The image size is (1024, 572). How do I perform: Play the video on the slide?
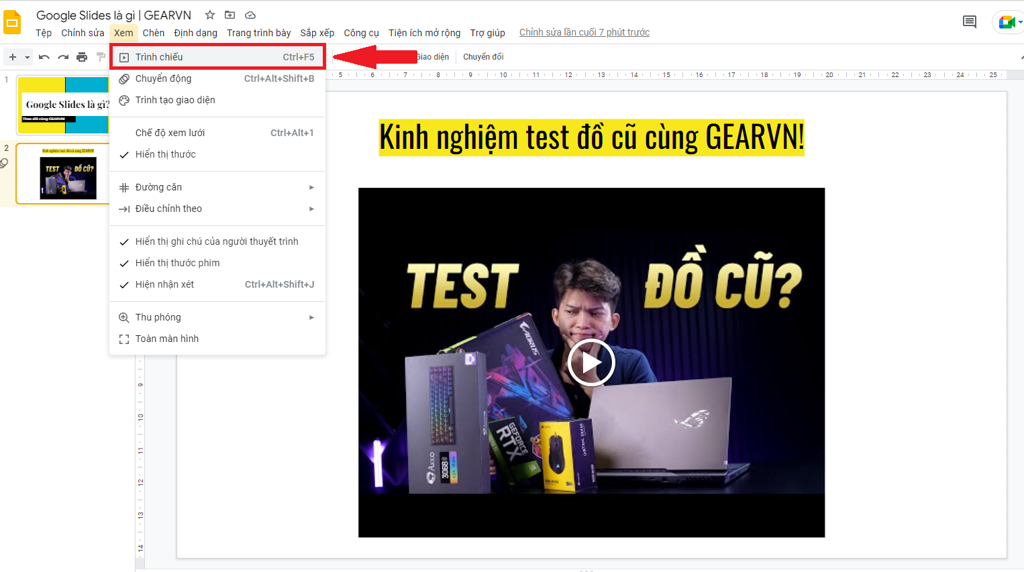point(591,362)
